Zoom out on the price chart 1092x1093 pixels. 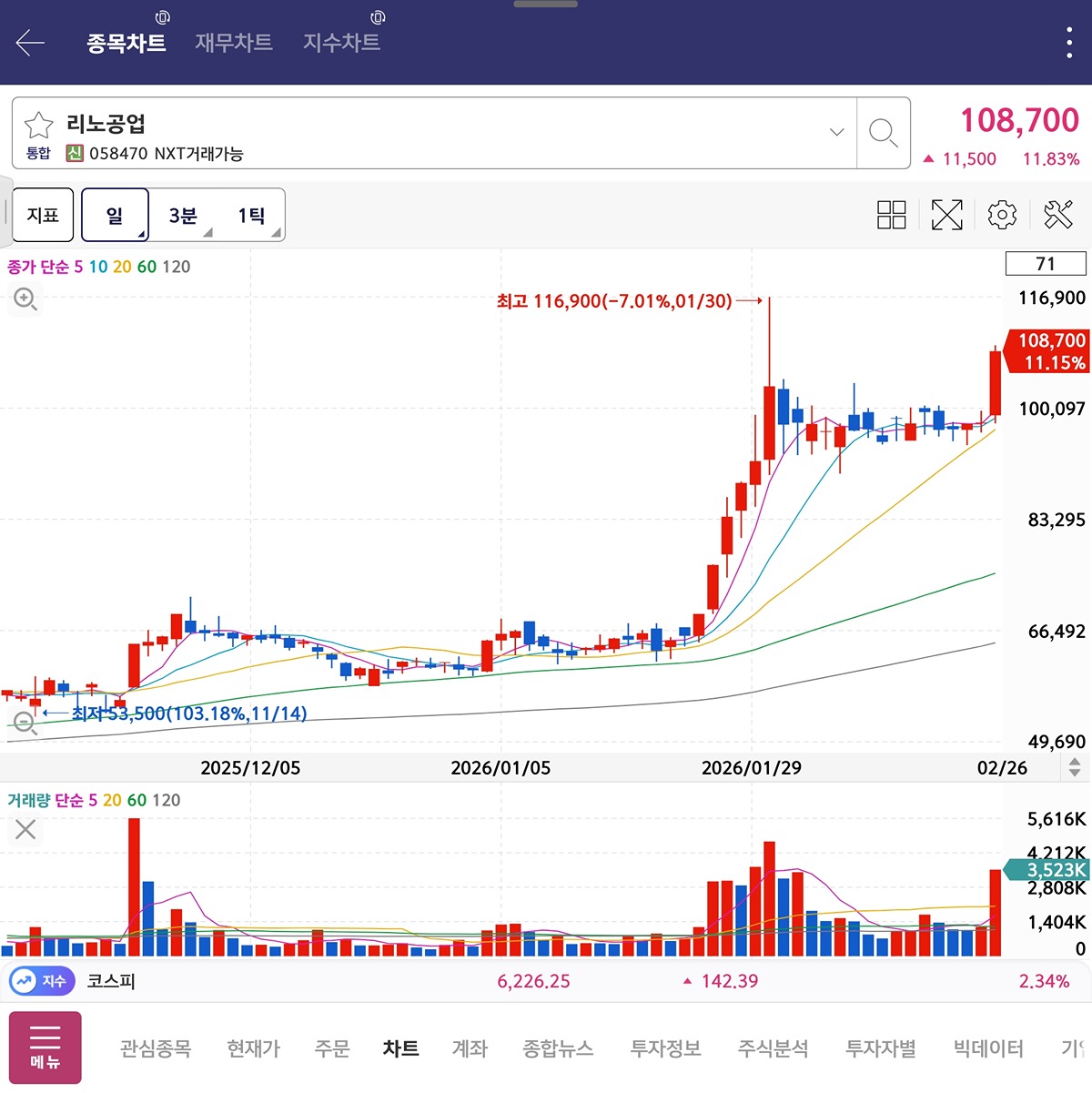[25, 724]
